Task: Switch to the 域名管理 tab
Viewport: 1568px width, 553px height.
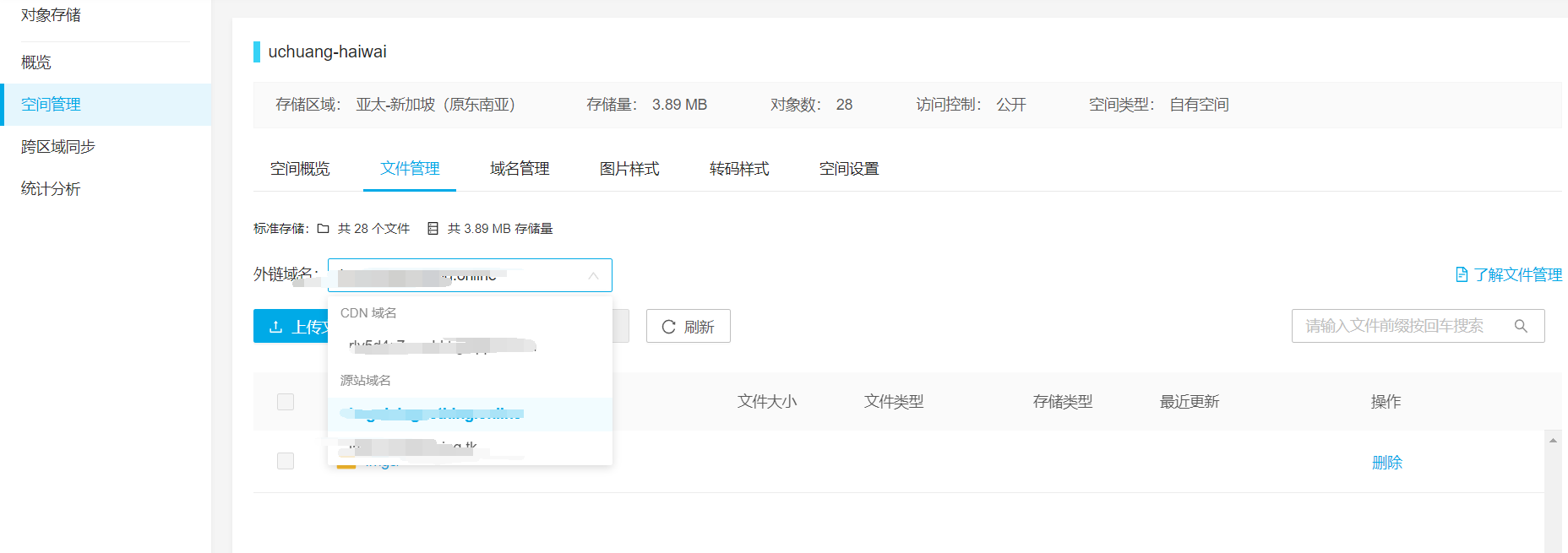Action: coord(520,169)
